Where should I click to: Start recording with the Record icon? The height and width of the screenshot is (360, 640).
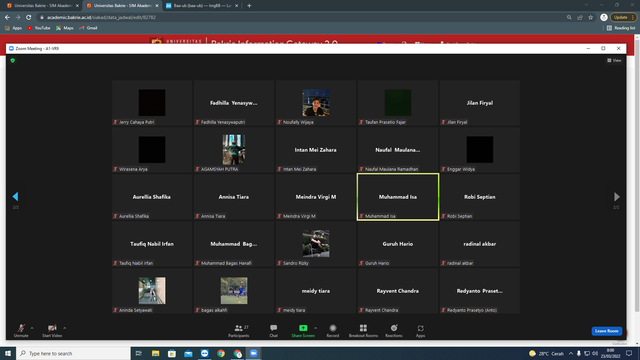coord(333,328)
